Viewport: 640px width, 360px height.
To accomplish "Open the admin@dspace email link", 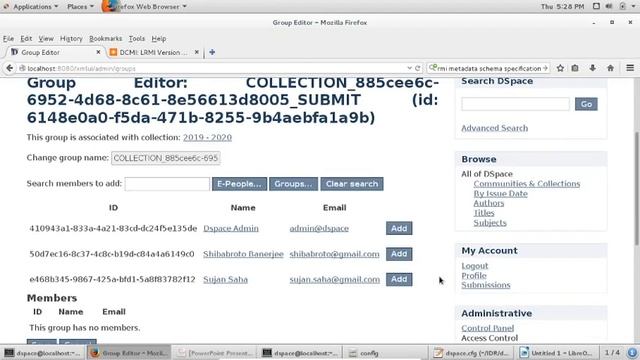I will (319, 228).
